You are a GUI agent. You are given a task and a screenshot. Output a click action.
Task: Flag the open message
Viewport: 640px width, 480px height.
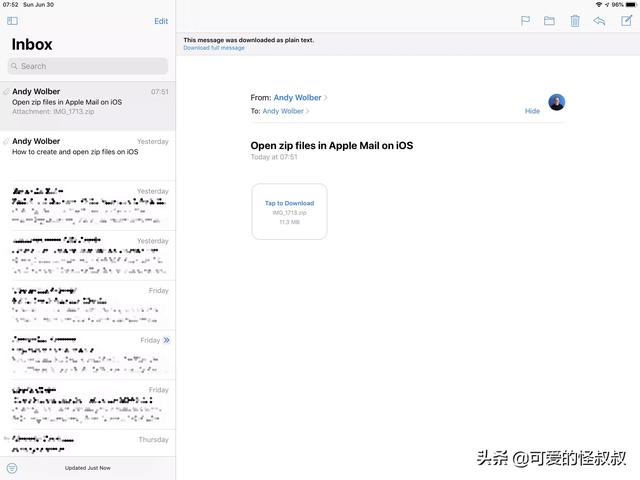point(525,21)
